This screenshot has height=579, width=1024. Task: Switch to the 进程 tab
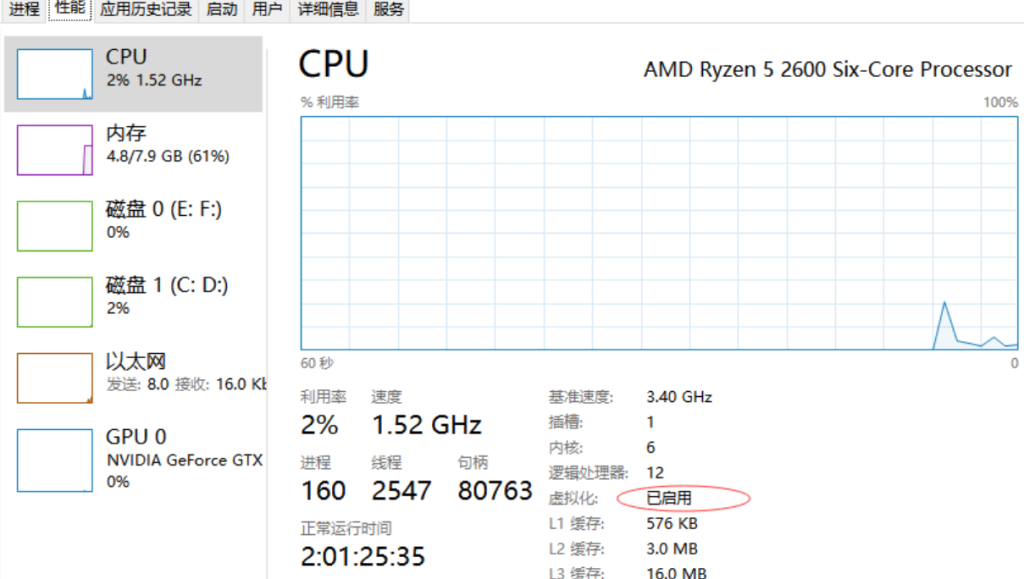(24, 10)
